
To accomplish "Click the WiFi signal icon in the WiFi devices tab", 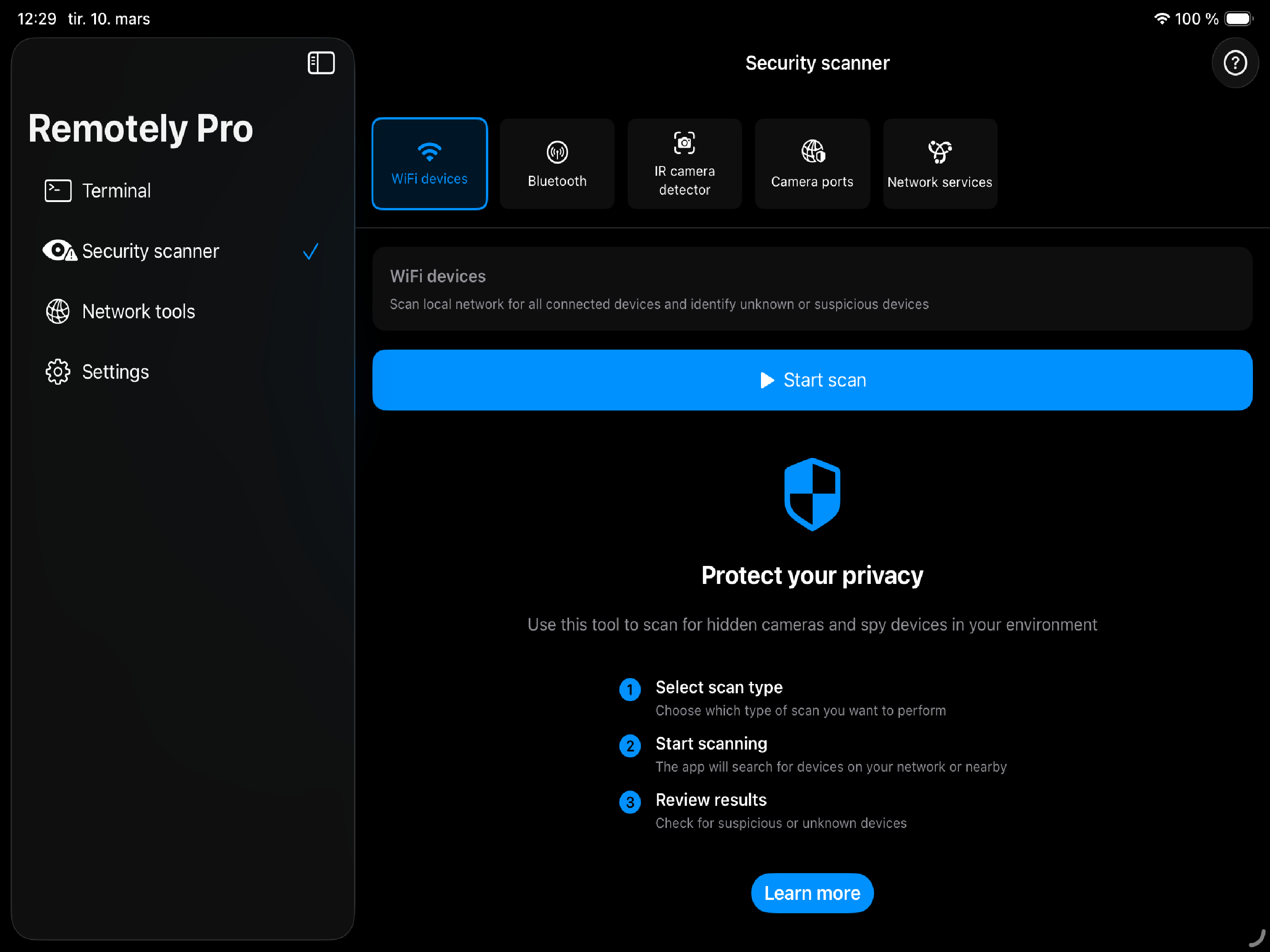I will 430,152.
